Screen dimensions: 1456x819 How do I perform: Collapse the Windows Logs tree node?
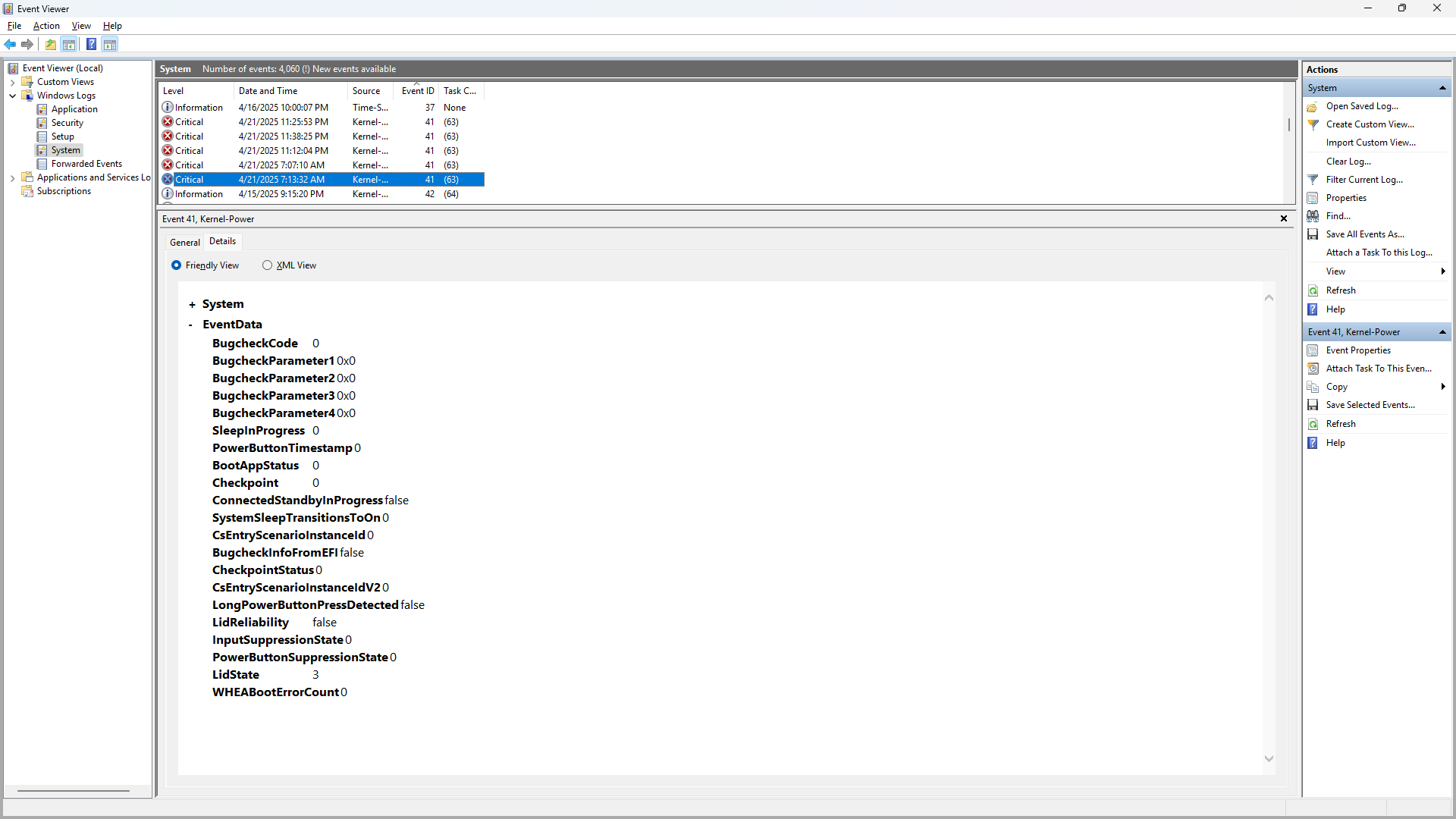12,96
